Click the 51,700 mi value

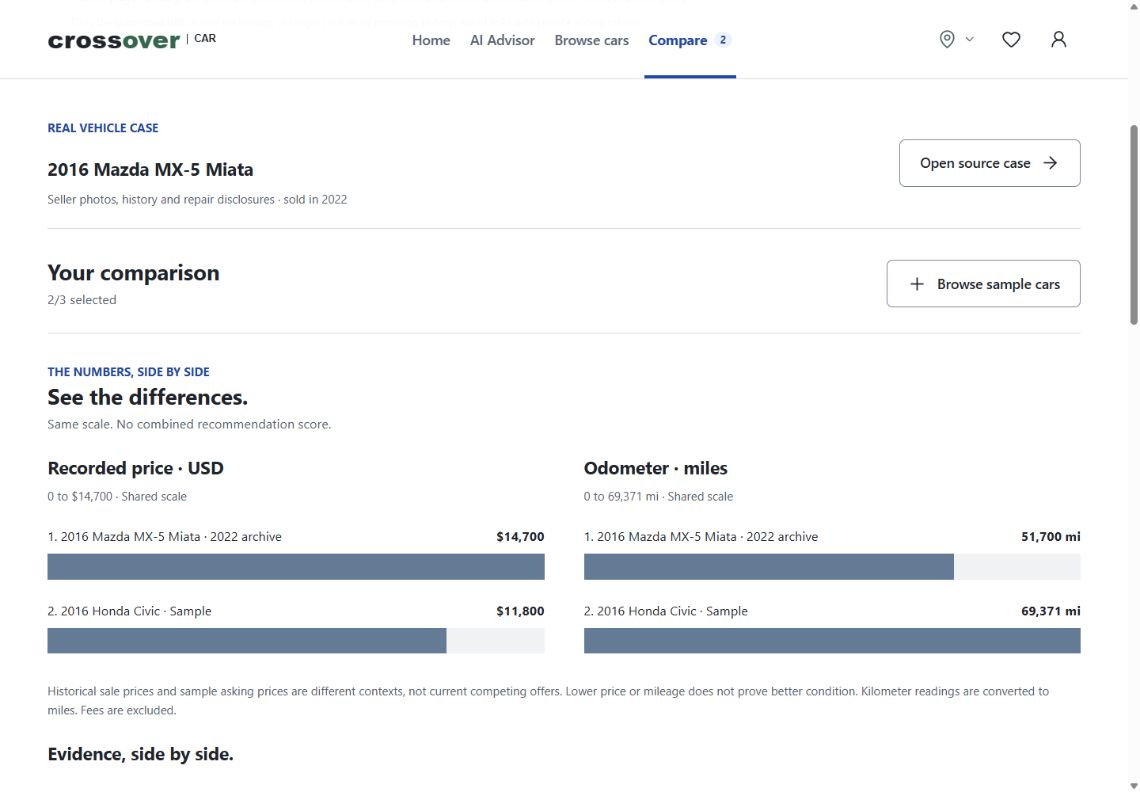pos(1051,537)
